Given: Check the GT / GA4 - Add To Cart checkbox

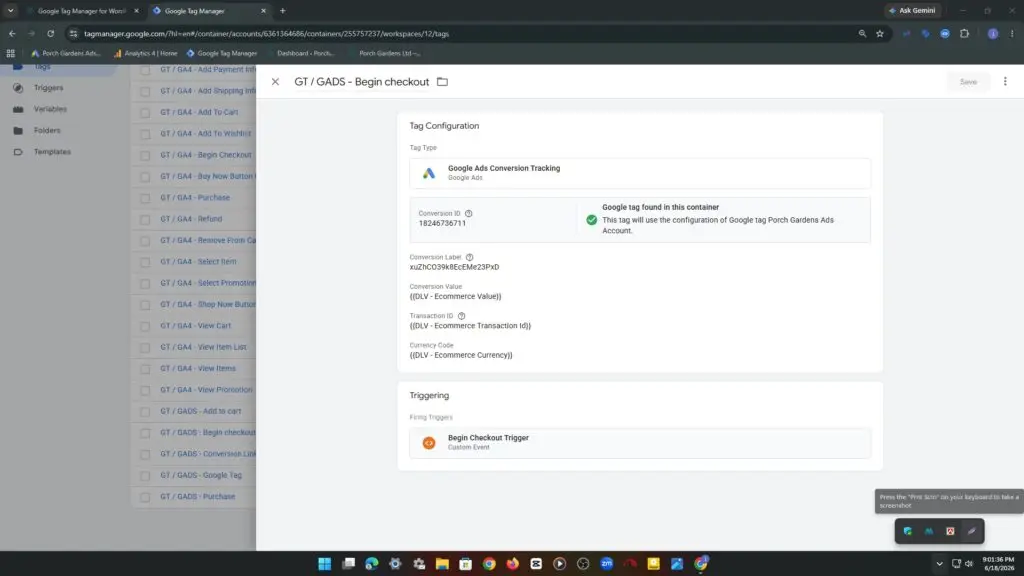Looking at the screenshot, I should coord(145,112).
